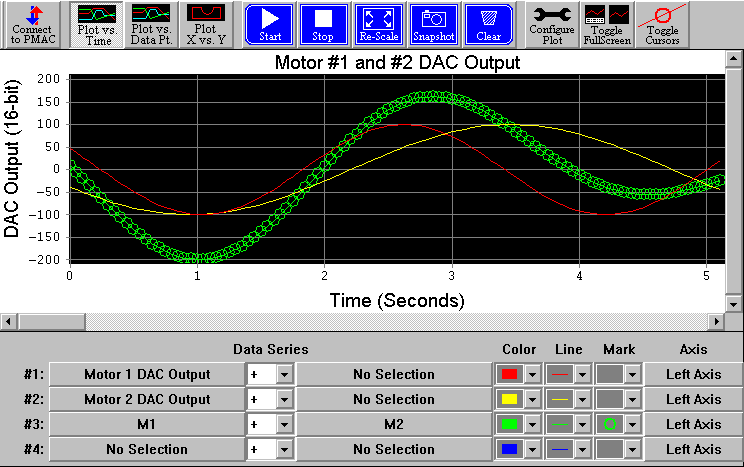This screenshot has height=467, width=744.
Task: Take a Snapshot of the plot
Action: 433,24
